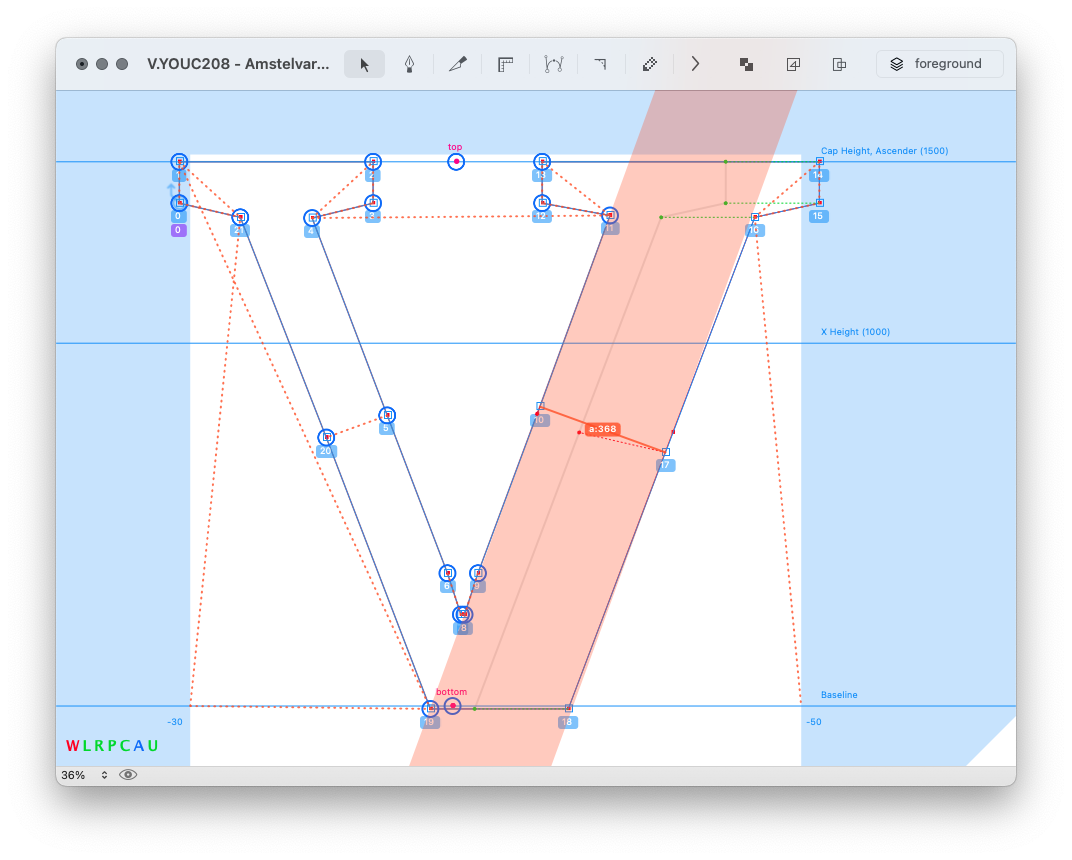The image size is (1072, 860).
Task: Open the foreground layer dropdown
Action: click(x=939, y=64)
